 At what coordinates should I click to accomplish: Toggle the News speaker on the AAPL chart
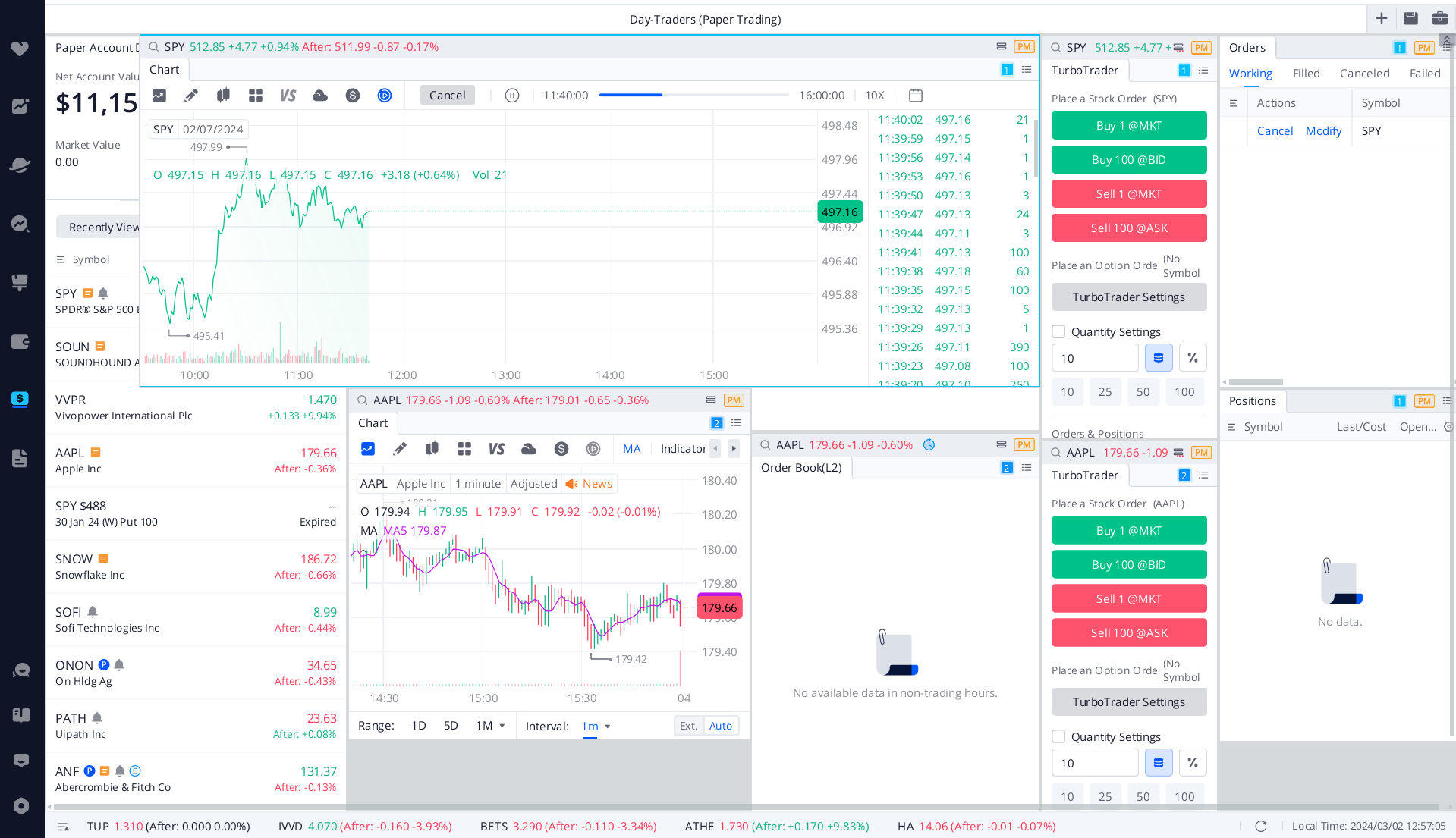571,483
